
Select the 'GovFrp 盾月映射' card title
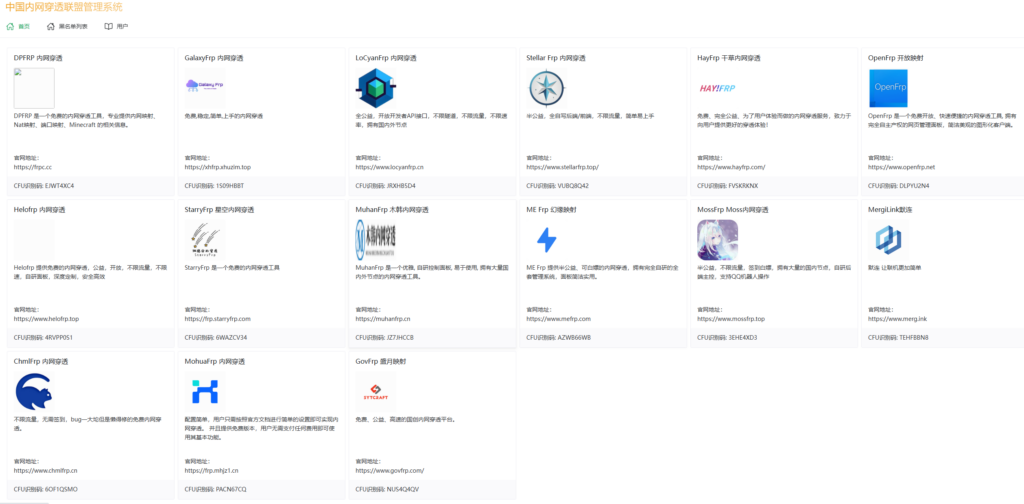tap(381, 361)
